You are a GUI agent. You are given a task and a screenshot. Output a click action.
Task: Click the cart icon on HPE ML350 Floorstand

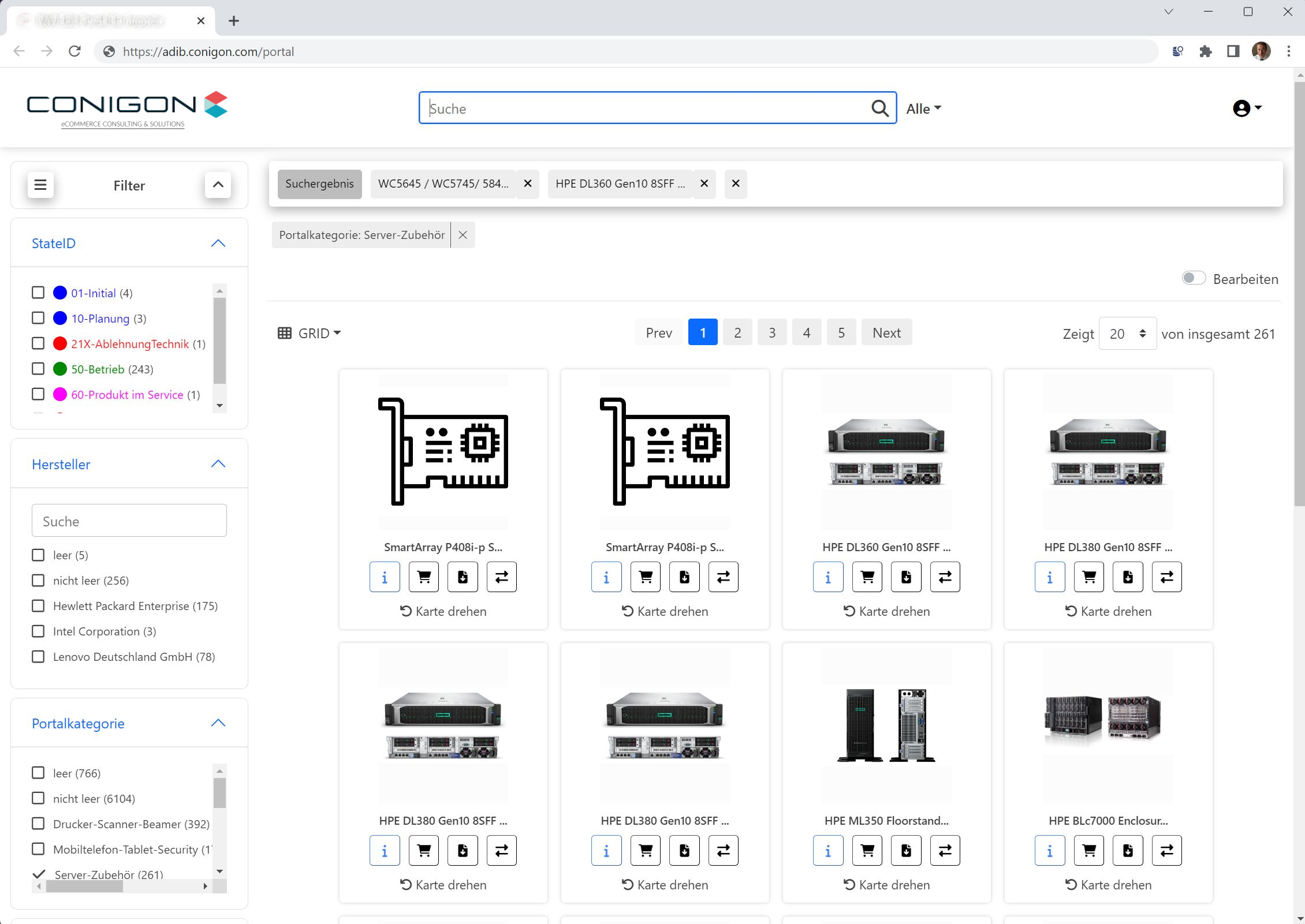pos(867,851)
